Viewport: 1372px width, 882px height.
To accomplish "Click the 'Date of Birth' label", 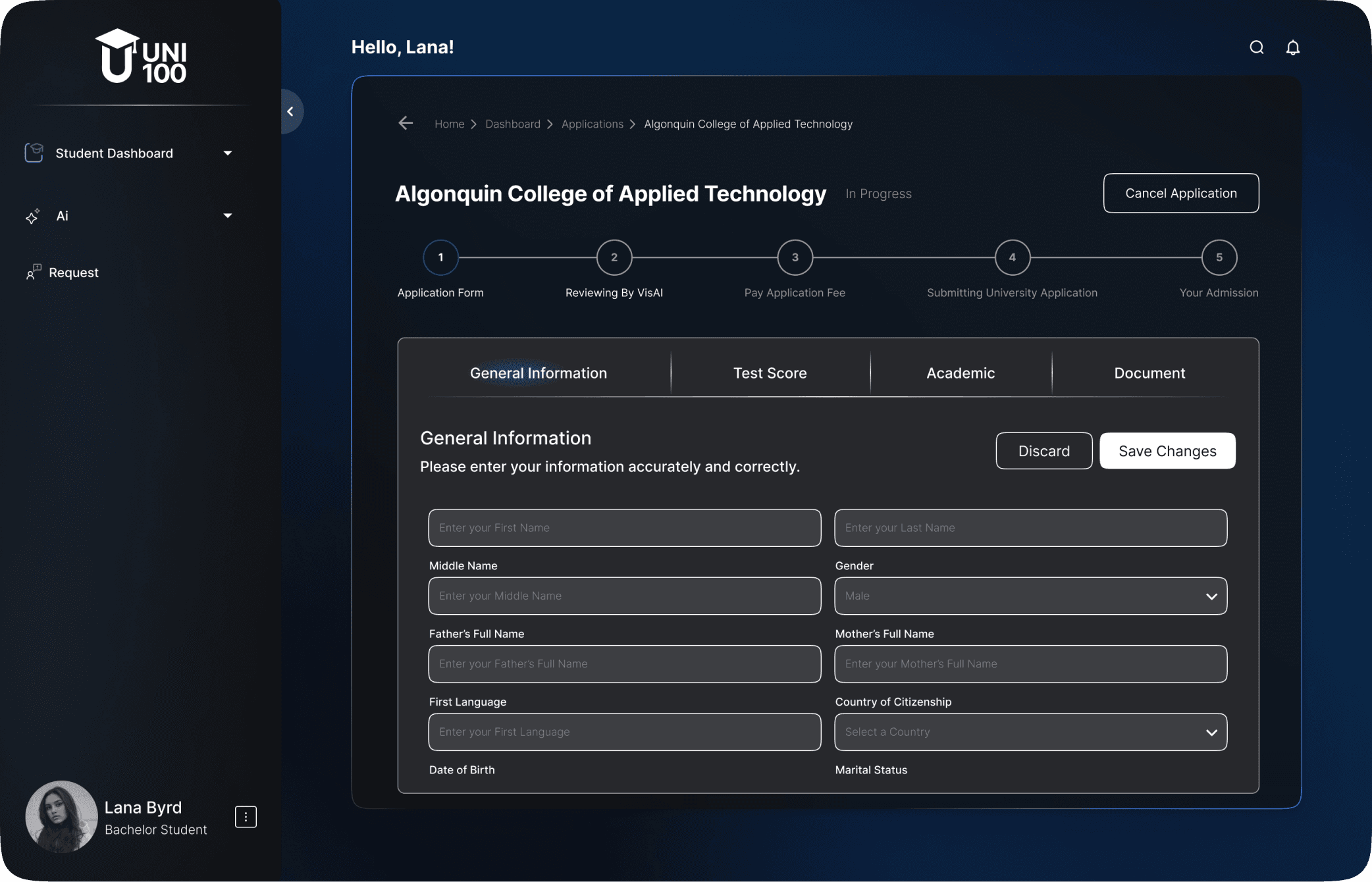I will (462, 769).
